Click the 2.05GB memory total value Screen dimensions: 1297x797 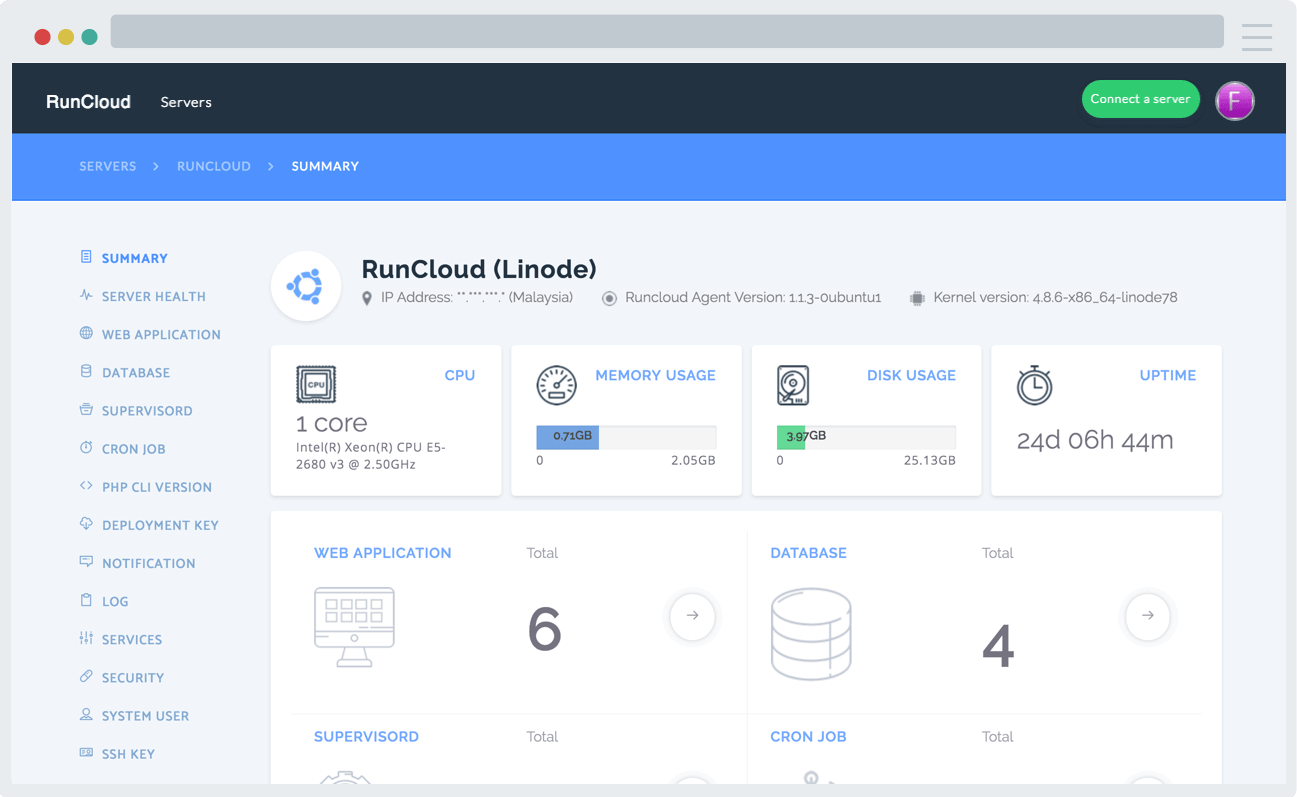693,461
